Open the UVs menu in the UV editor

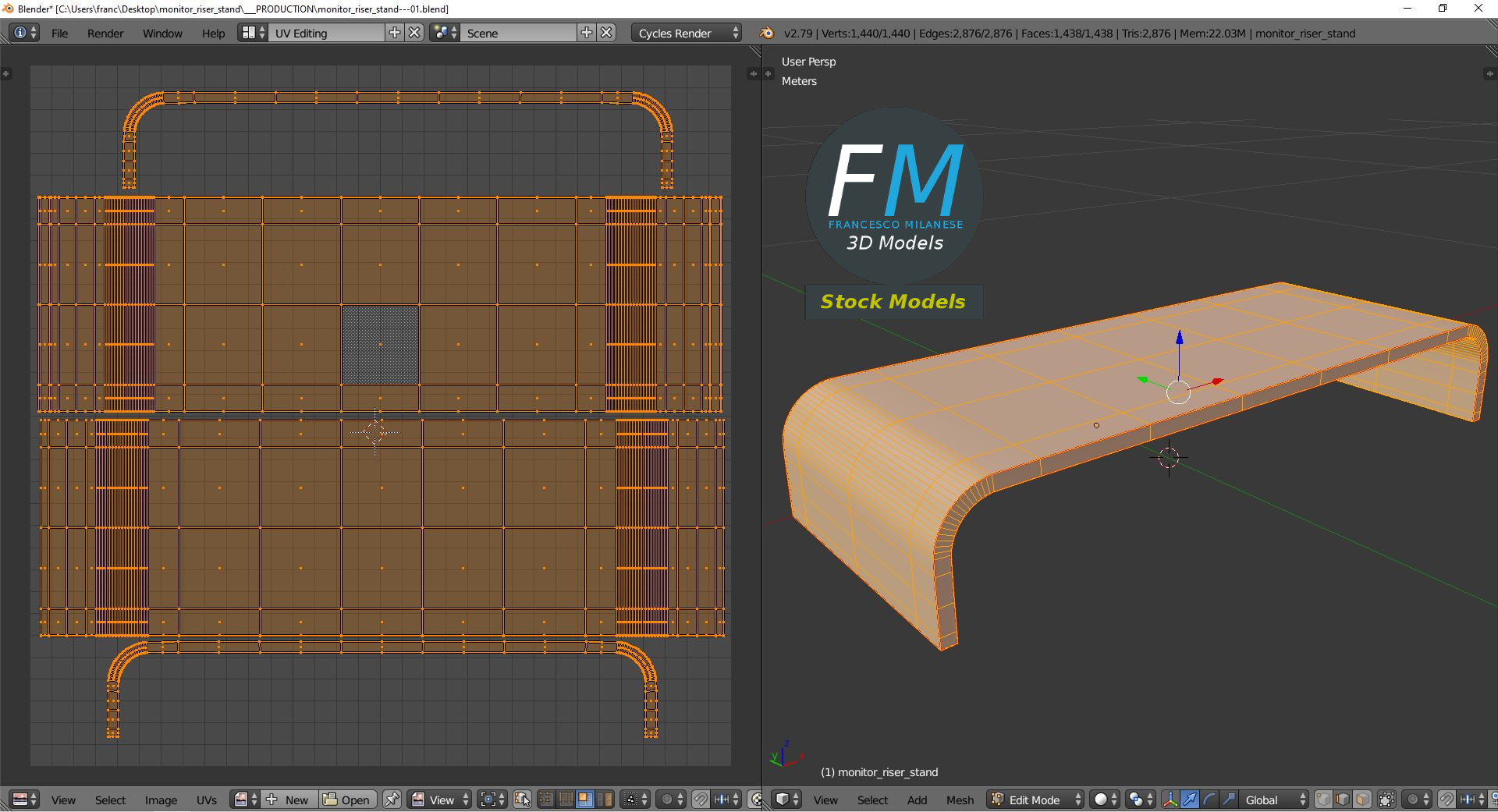(207, 800)
